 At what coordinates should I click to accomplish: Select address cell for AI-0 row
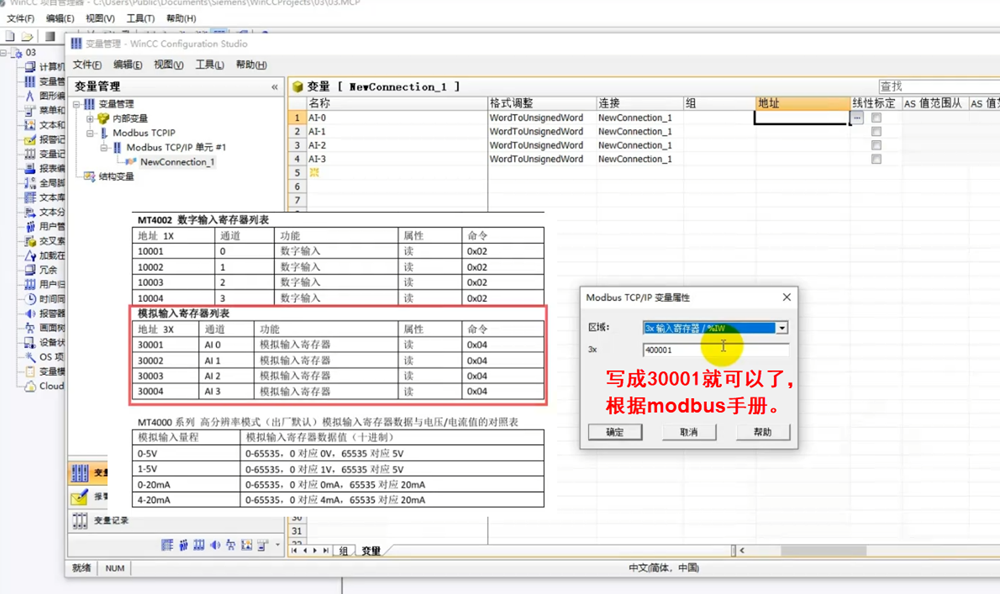802,118
